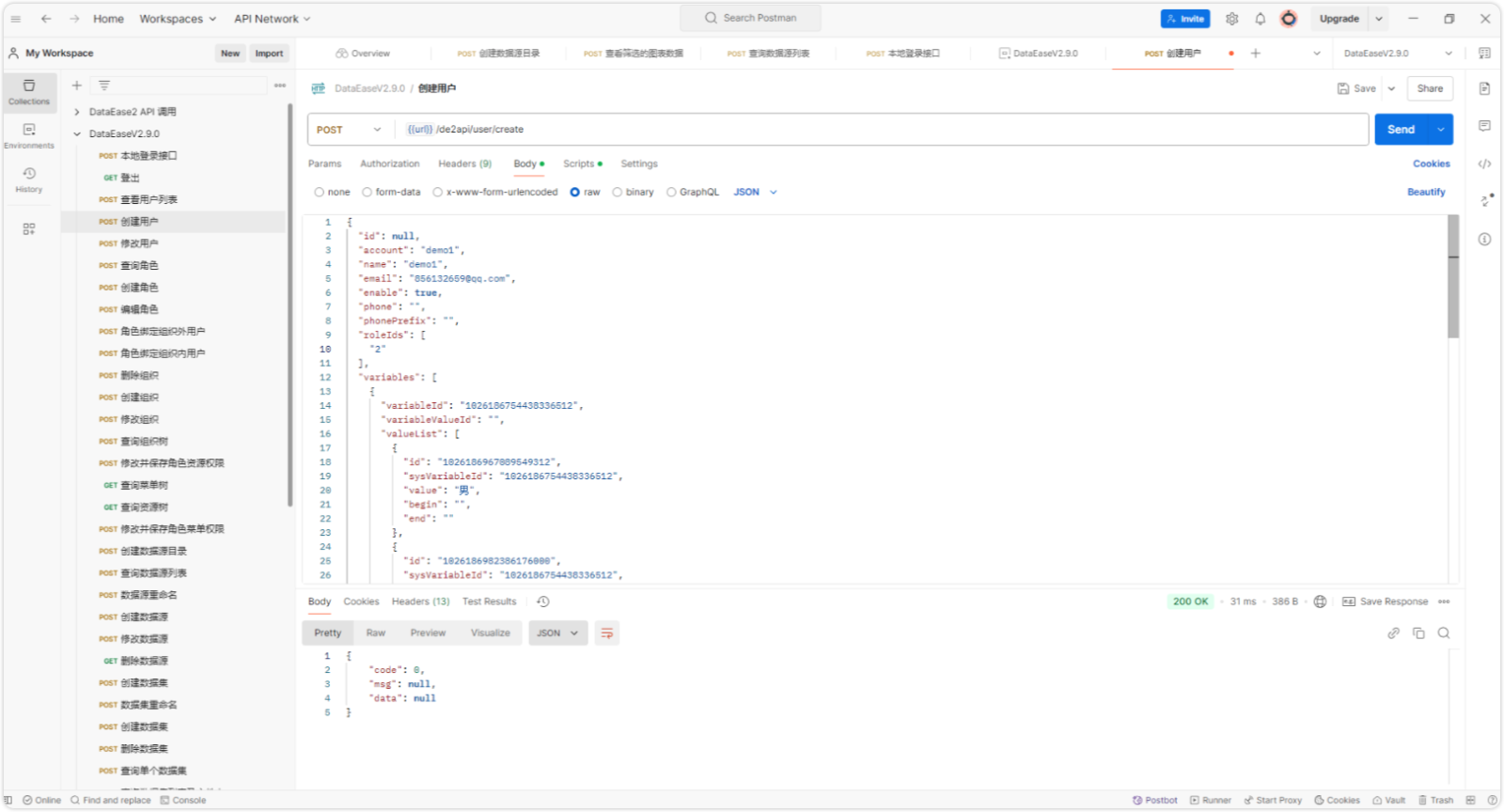Select the GraphQL body type
Screen dimensions: 1504x812
[x=693, y=193]
